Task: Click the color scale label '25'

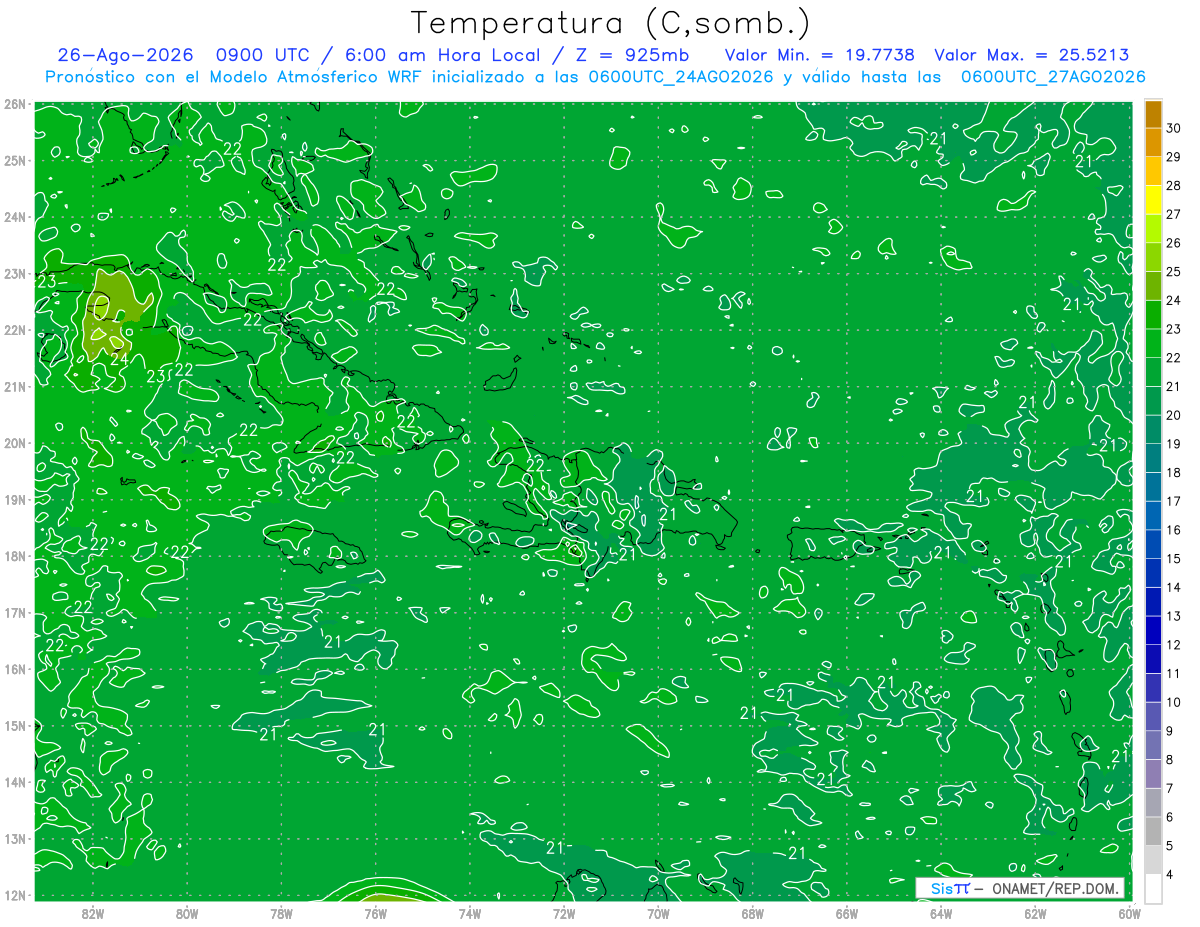Action: pos(1174,272)
